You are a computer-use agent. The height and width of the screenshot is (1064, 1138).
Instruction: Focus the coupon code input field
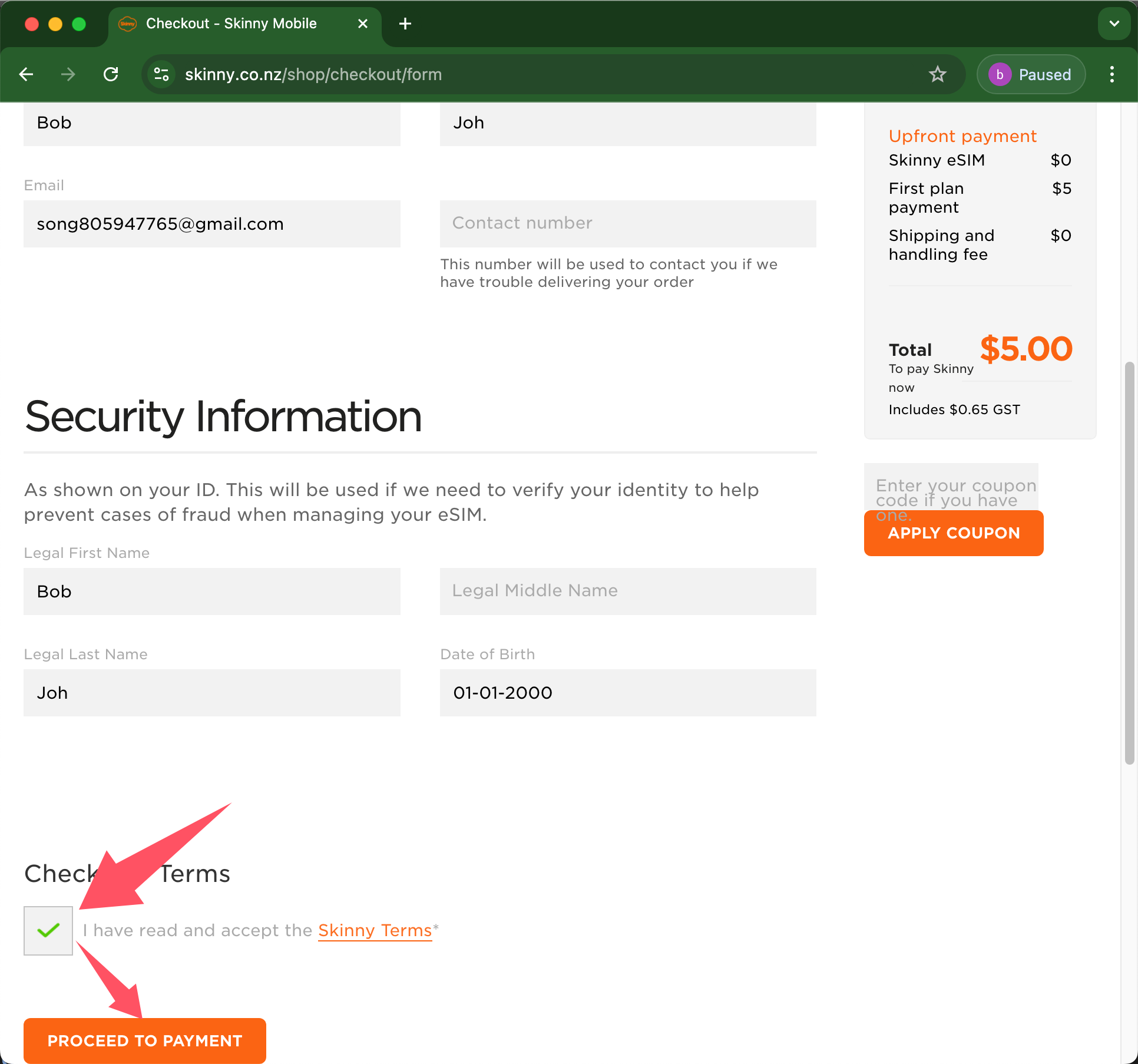pyautogui.click(x=951, y=487)
